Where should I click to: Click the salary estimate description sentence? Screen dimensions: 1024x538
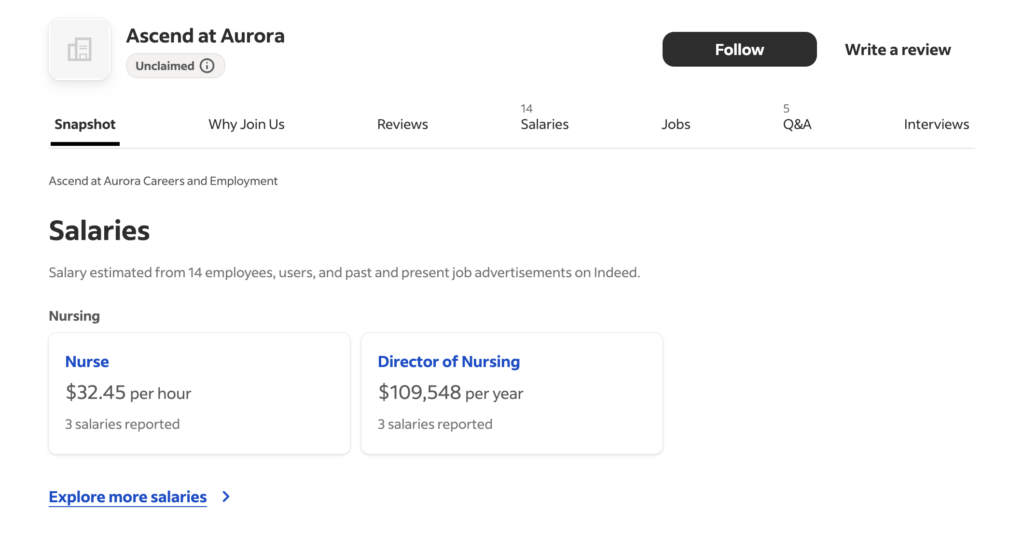point(344,272)
